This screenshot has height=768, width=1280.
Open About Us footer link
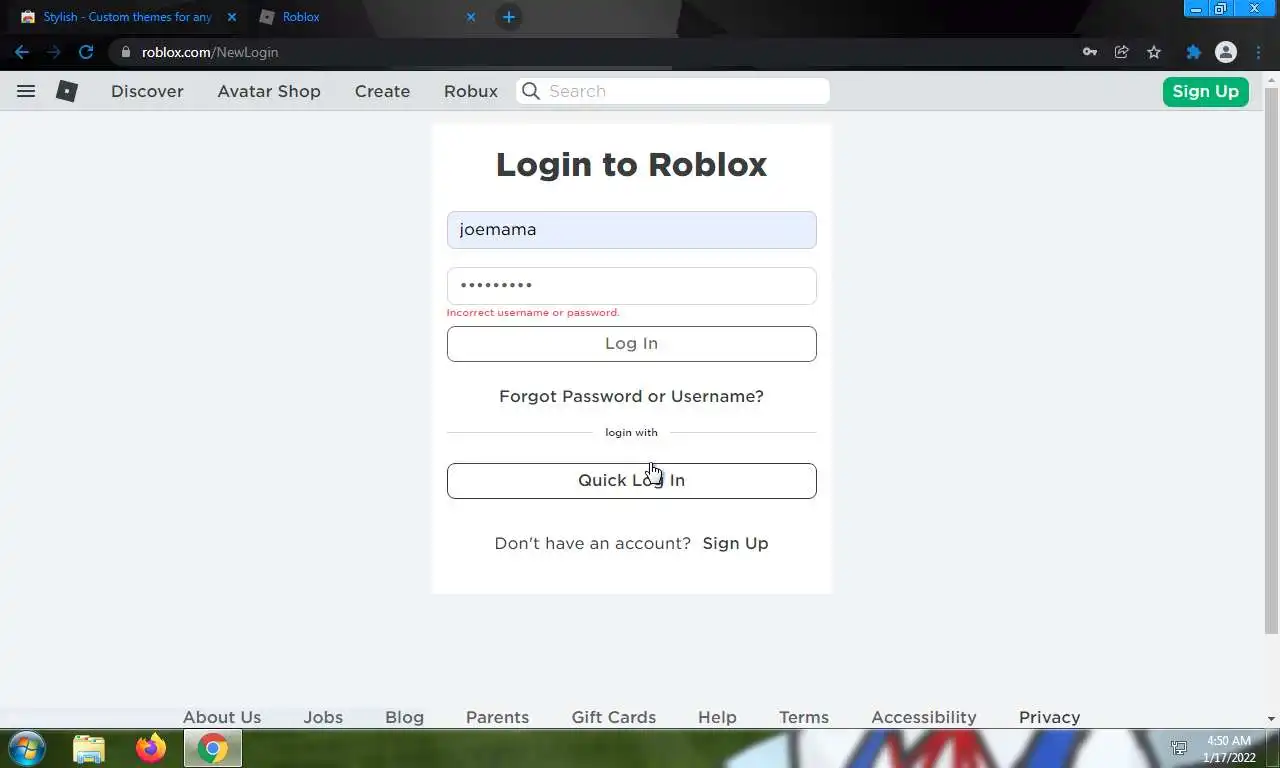point(222,717)
